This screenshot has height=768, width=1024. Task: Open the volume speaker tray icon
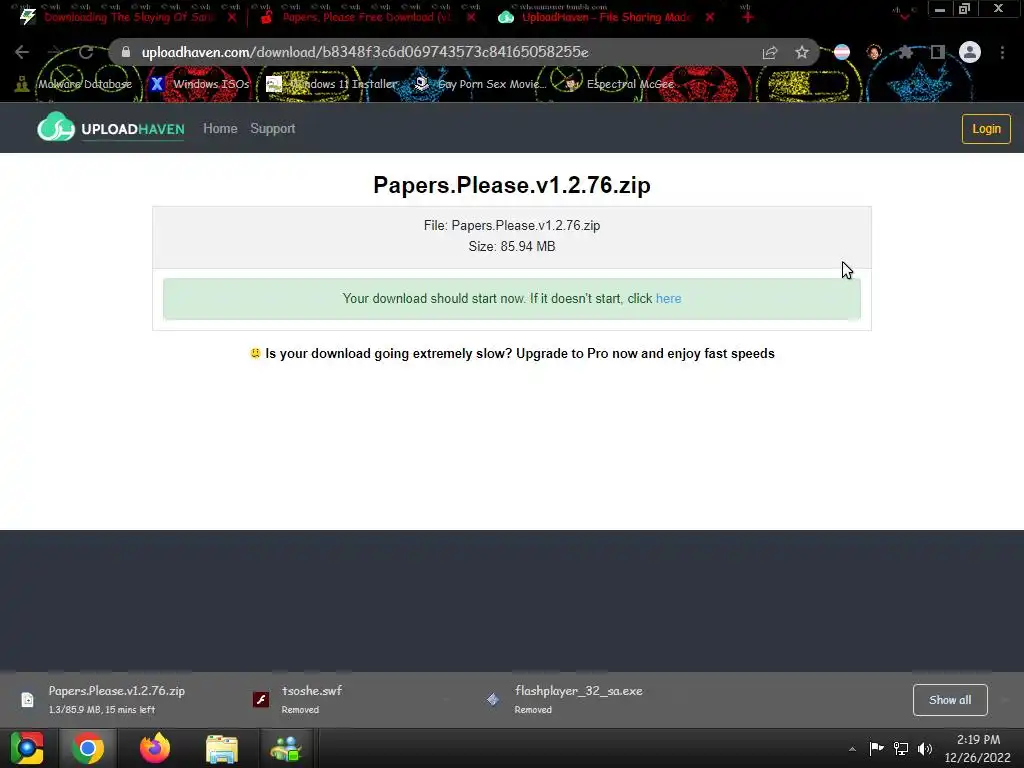[925, 748]
